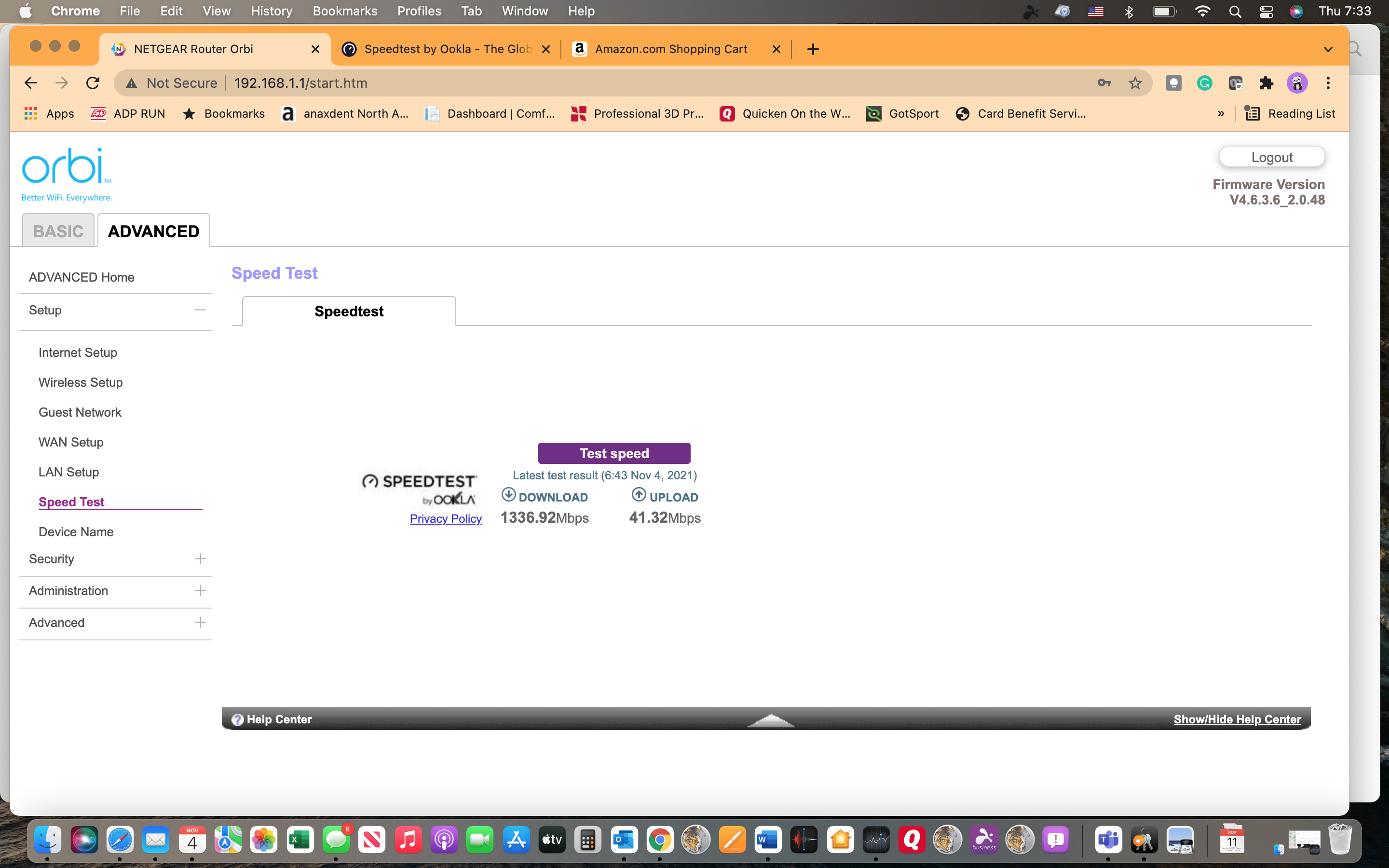Click the address bar URL field
Screen dimensions: 1389x868
coord(631,83)
